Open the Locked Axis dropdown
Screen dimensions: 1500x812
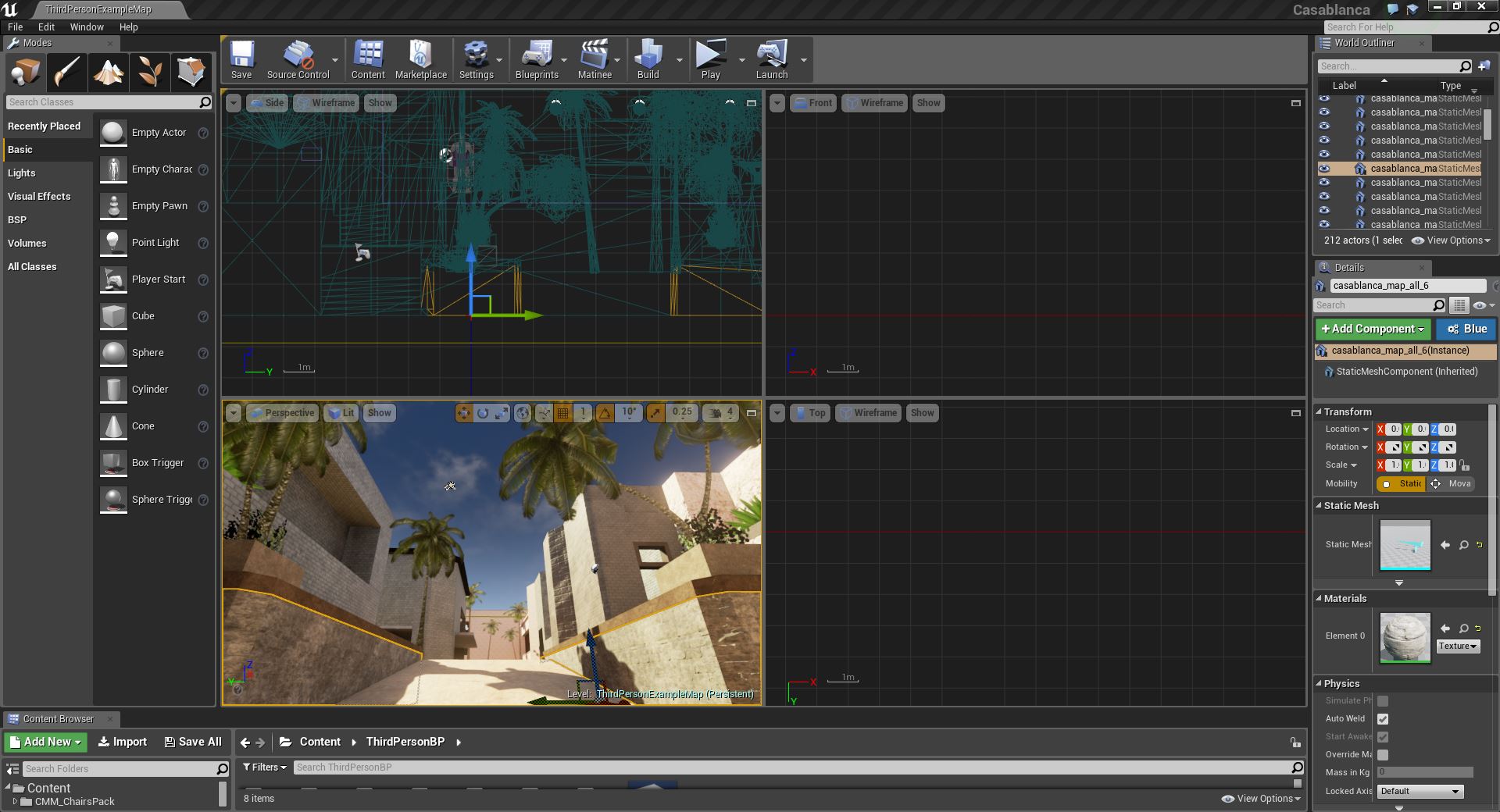pos(1420,791)
